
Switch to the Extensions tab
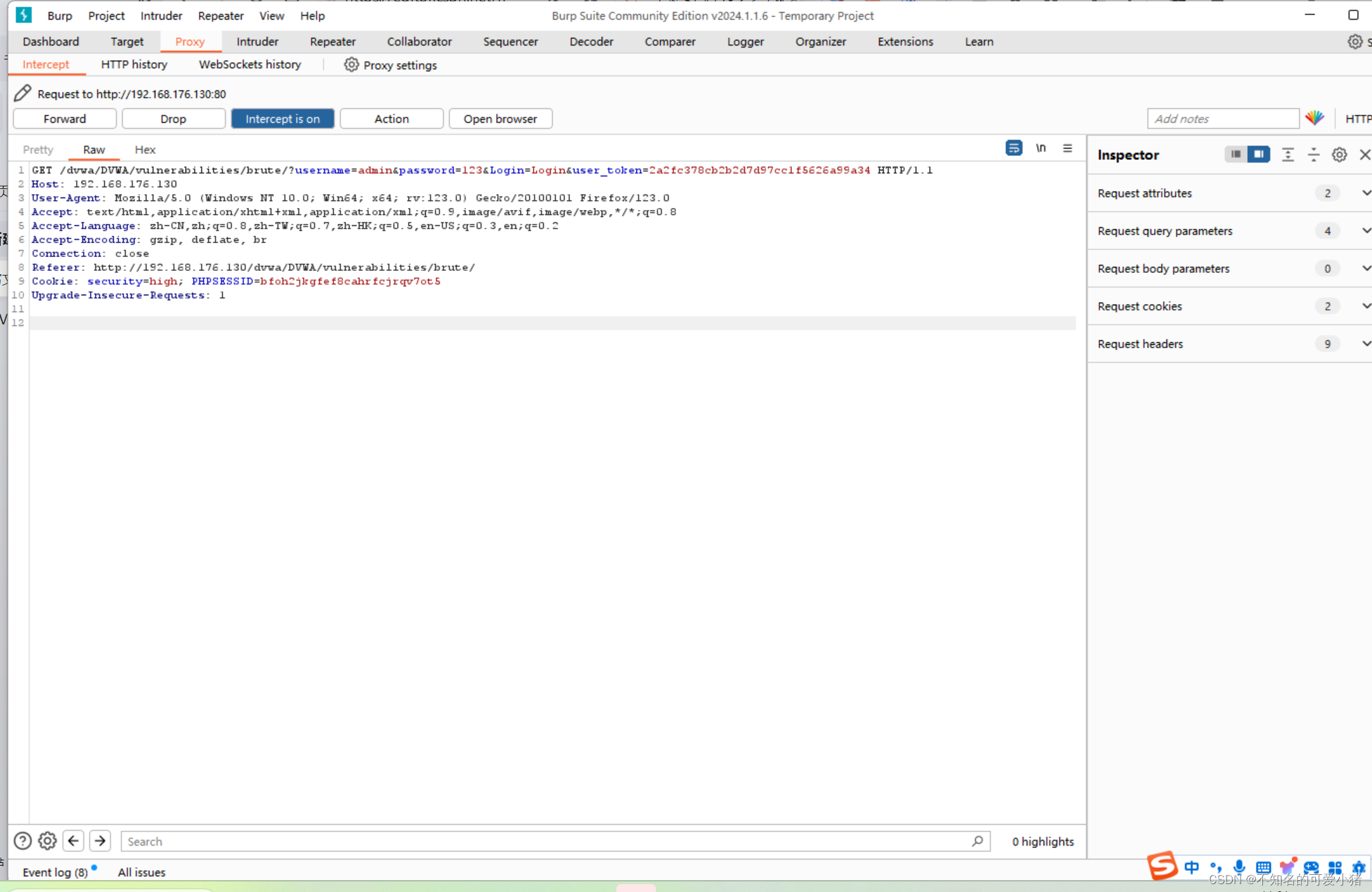click(x=905, y=41)
